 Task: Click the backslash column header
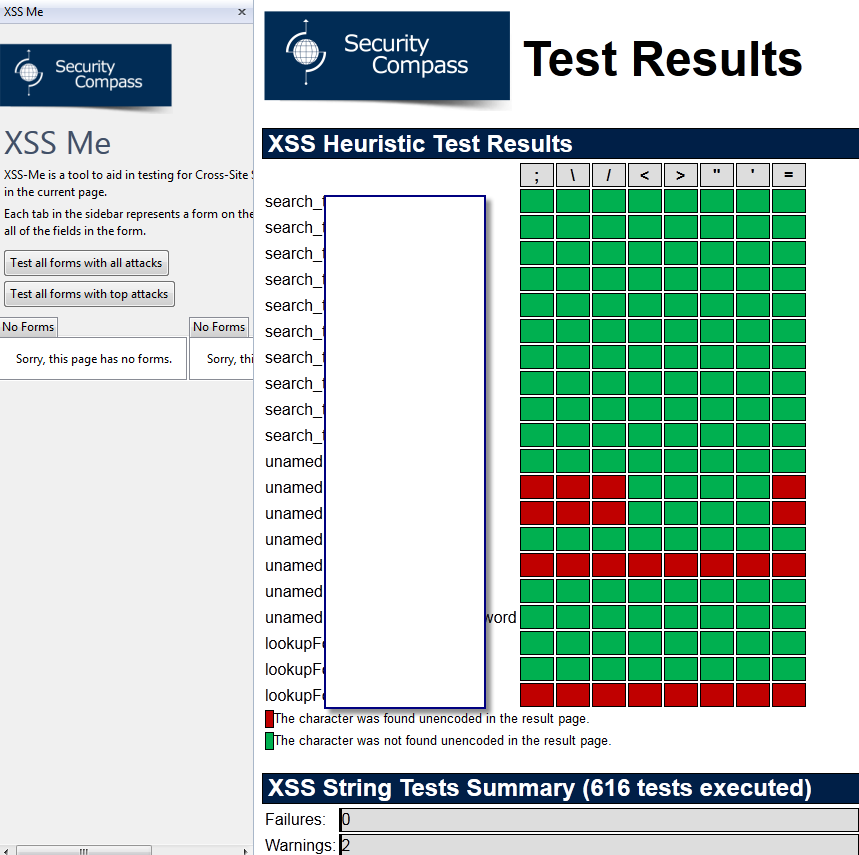572,175
